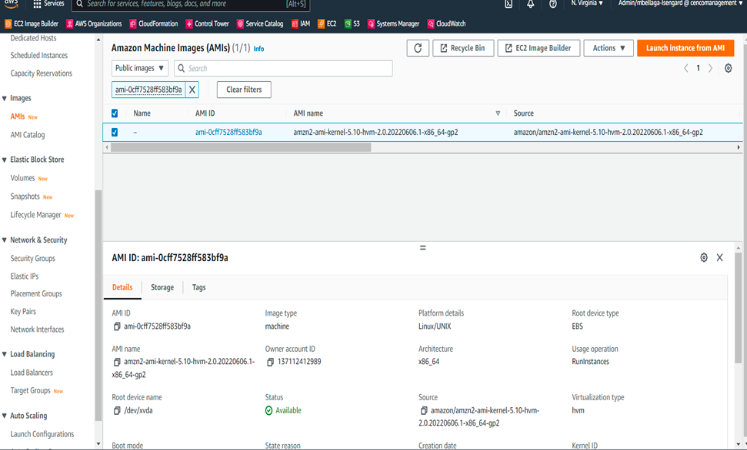Collapse the Elastic Block Store section
The image size is (747, 450).
5,160
